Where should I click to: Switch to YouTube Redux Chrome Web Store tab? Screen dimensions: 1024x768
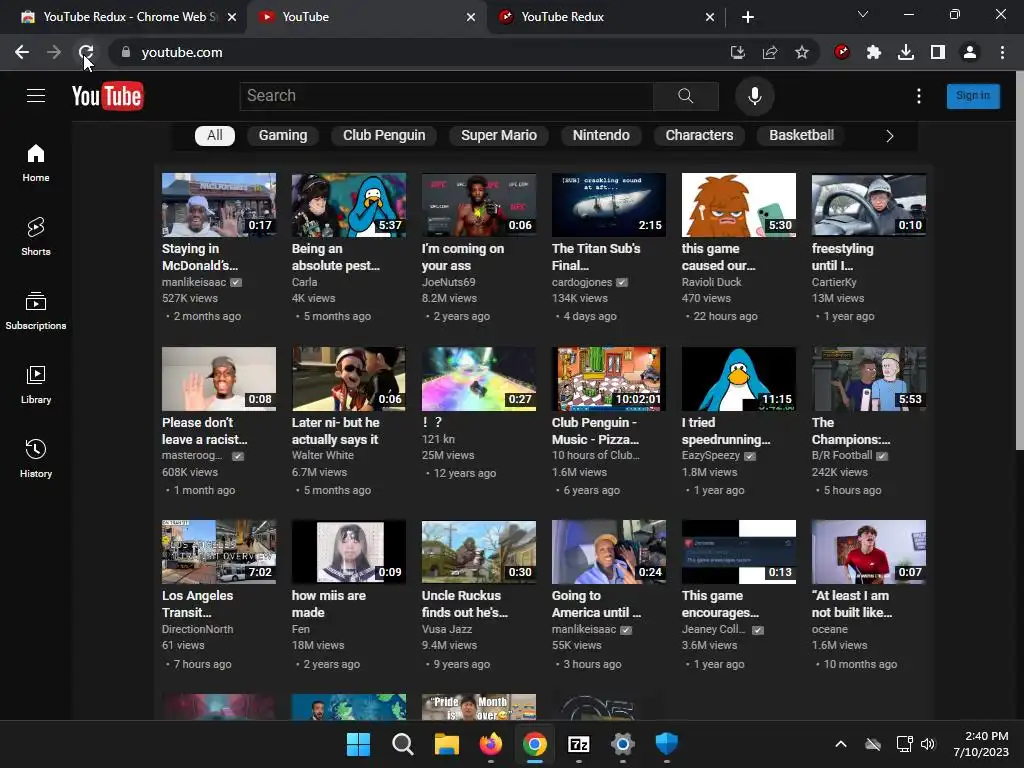click(123, 17)
